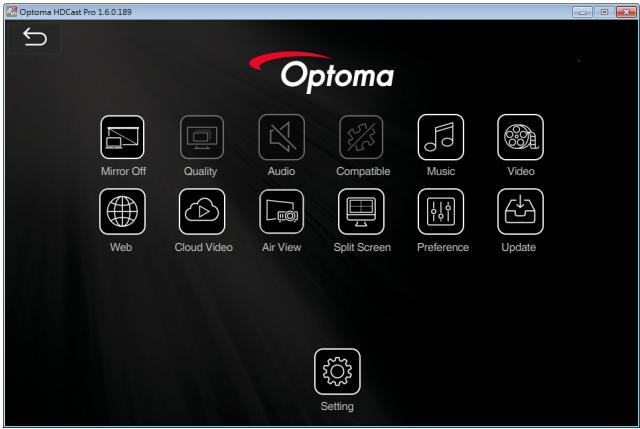Click the Optoma logo

pos(322,72)
